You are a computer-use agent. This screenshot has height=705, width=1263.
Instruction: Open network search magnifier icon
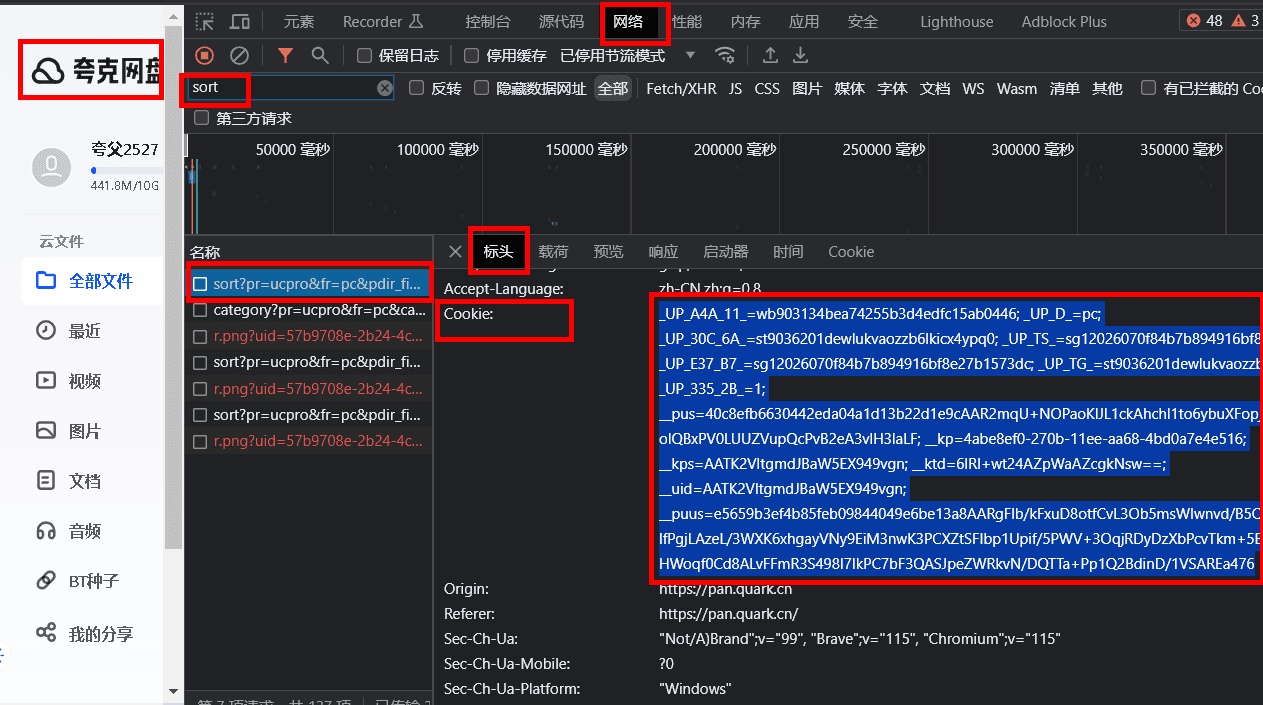[x=320, y=55]
